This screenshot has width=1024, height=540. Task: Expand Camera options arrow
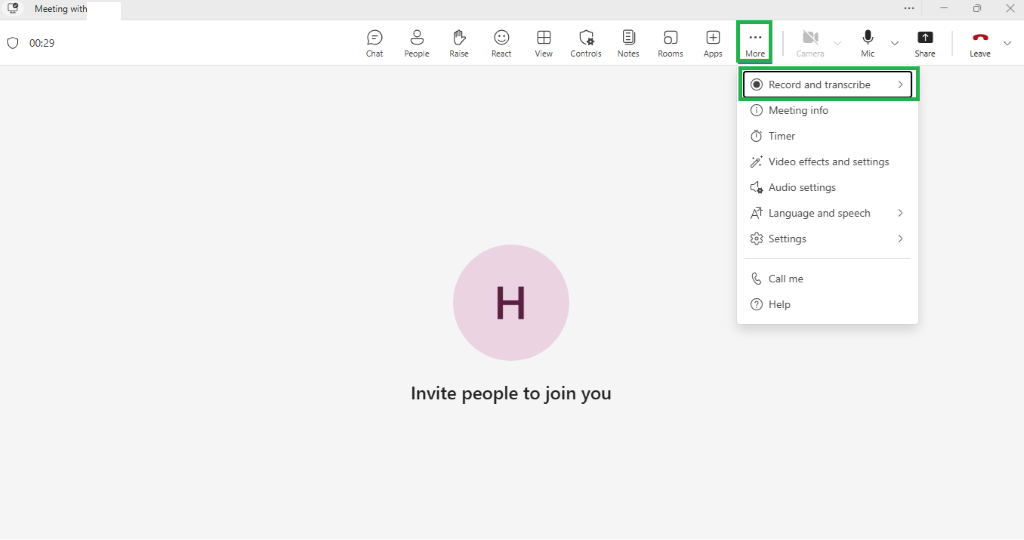coord(837,44)
